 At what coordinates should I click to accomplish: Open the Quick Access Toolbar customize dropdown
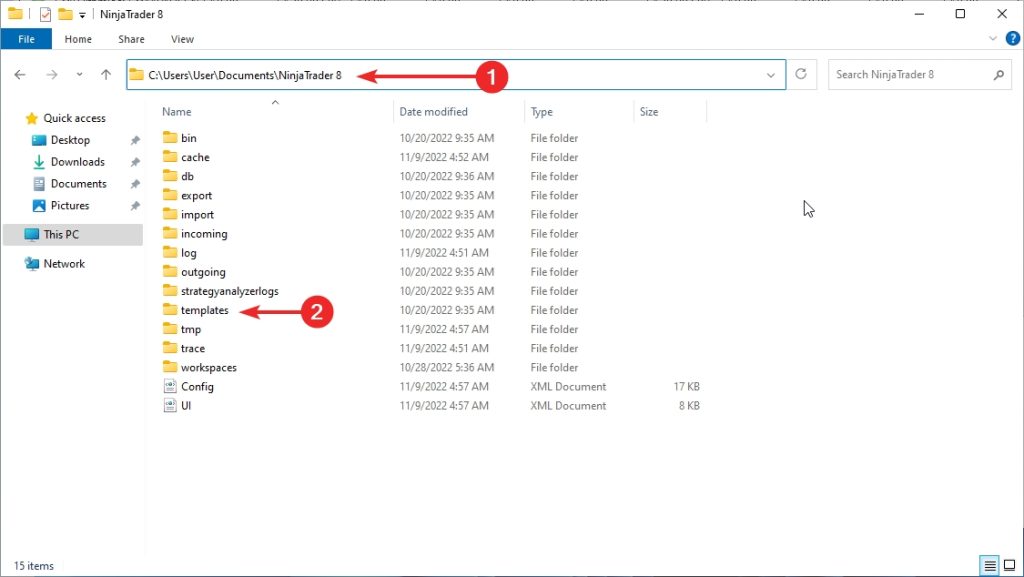82,15
